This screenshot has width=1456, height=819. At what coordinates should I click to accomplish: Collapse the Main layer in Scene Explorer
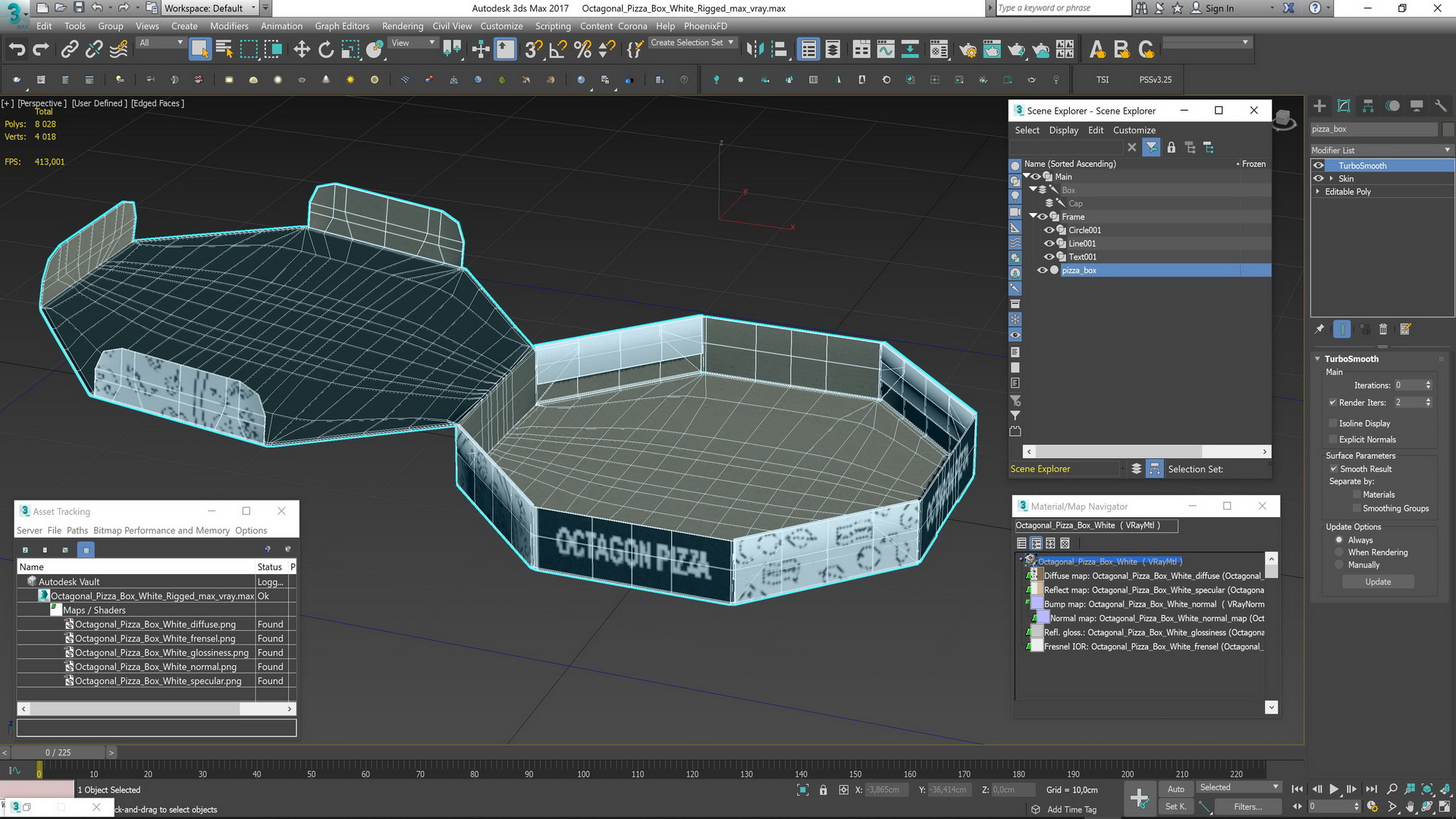pyautogui.click(x=1027, y=176)
